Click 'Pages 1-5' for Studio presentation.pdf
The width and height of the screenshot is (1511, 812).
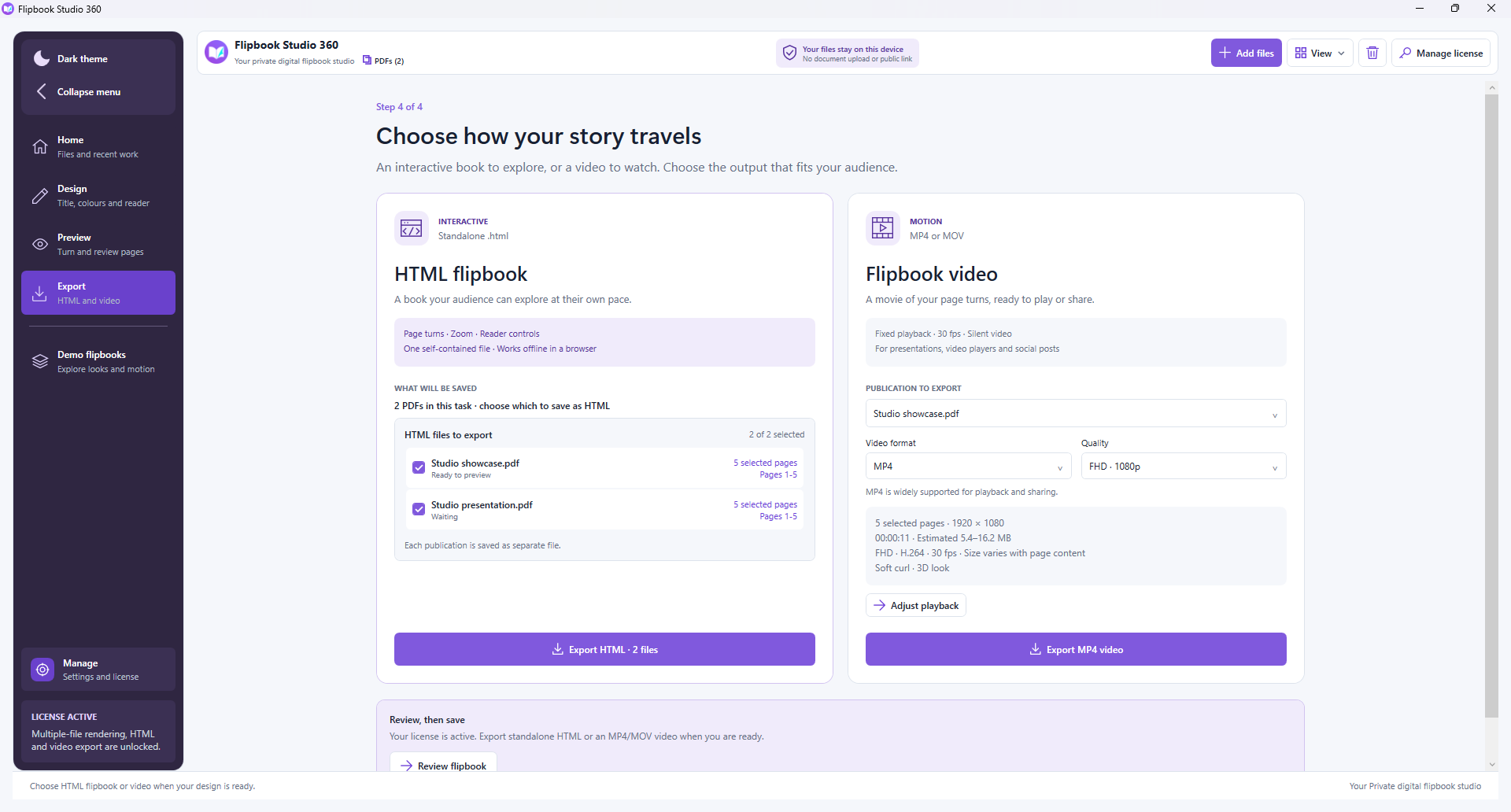778,516
